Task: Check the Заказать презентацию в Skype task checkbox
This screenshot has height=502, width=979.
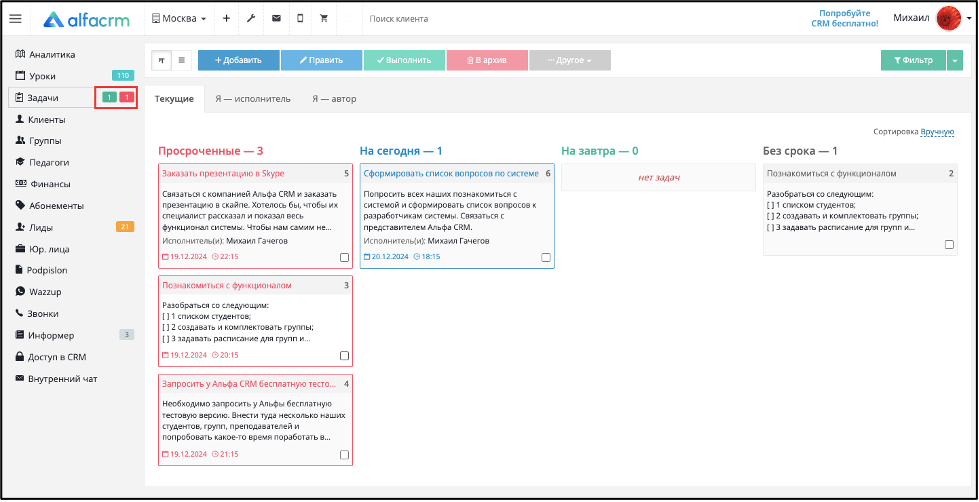Action: pos(345,257)
